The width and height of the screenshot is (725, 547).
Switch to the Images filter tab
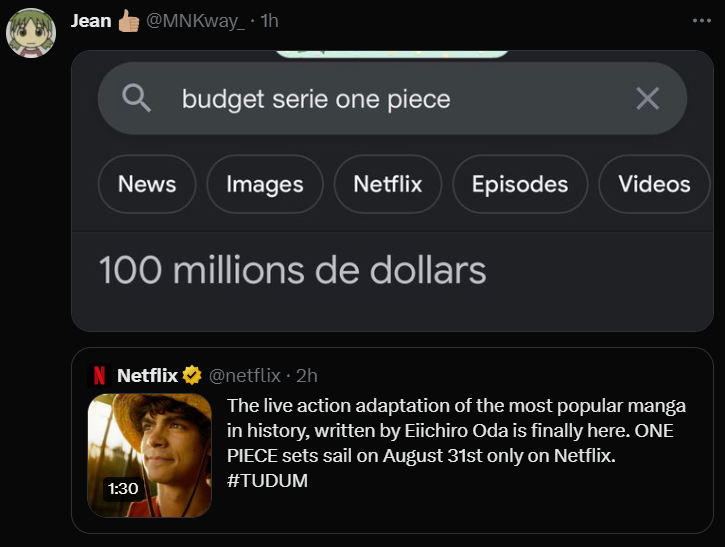265,184
